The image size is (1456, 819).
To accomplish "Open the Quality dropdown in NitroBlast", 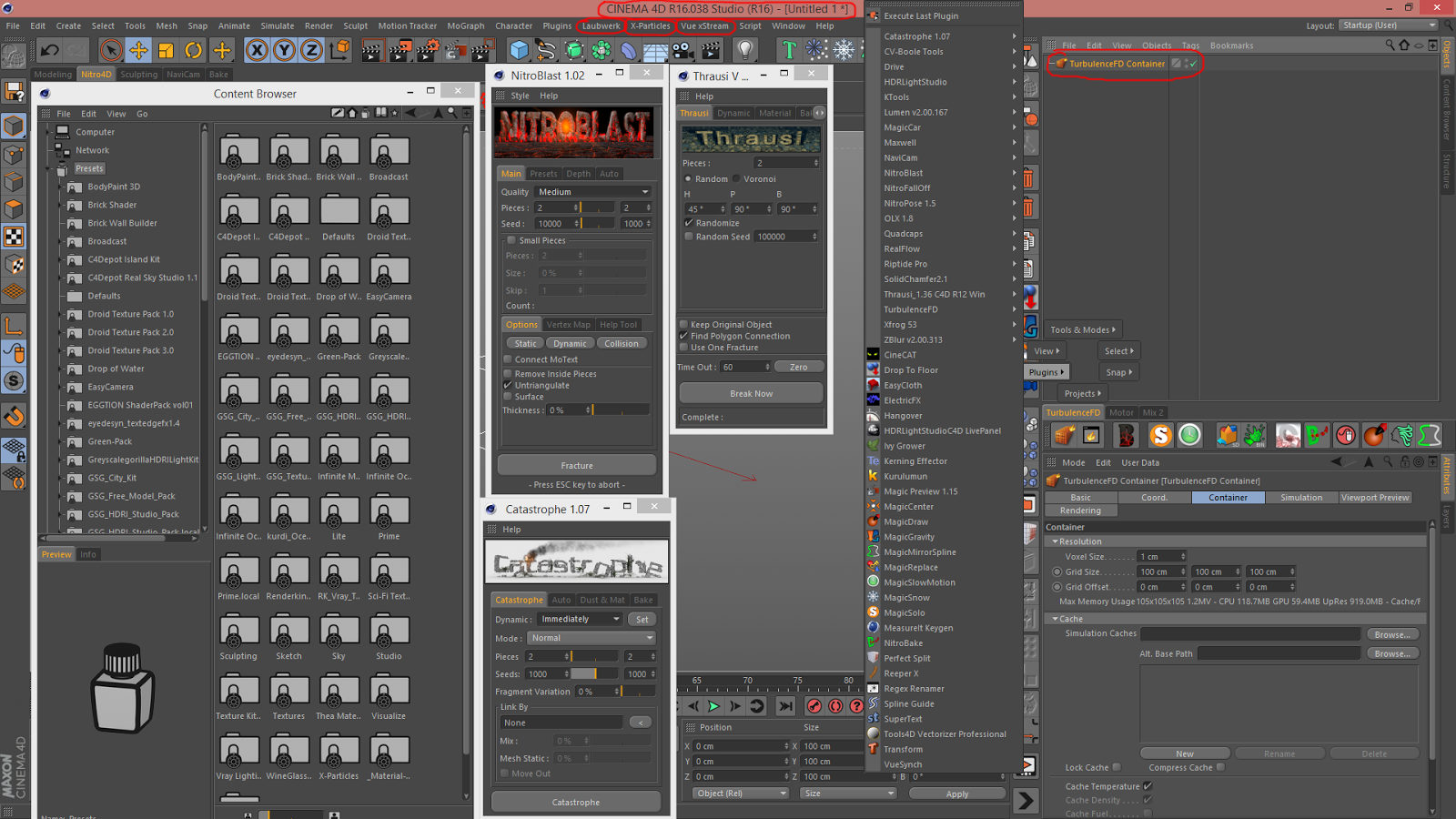I will [592, 192].
